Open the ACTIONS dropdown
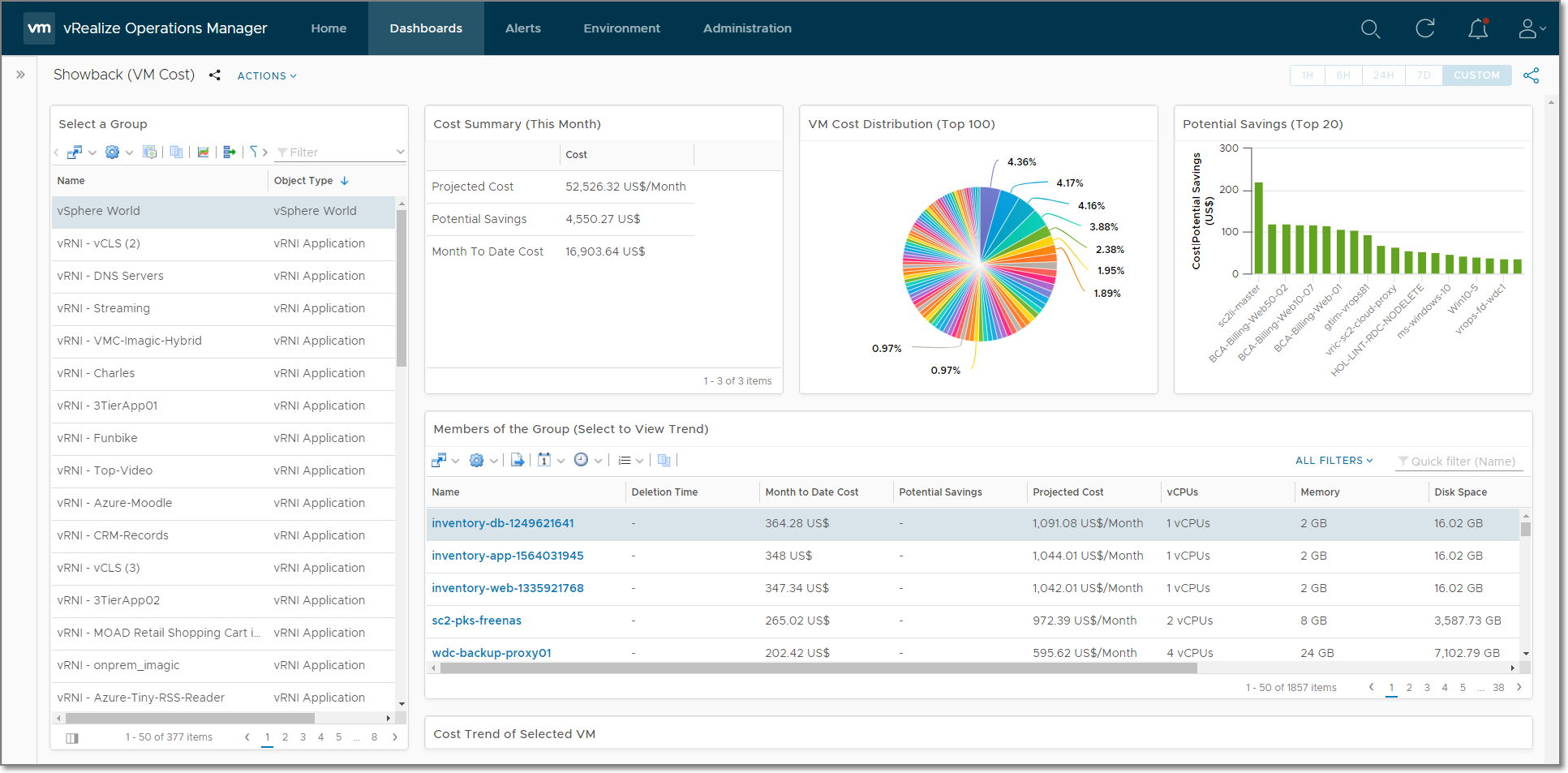 [267, 75]
